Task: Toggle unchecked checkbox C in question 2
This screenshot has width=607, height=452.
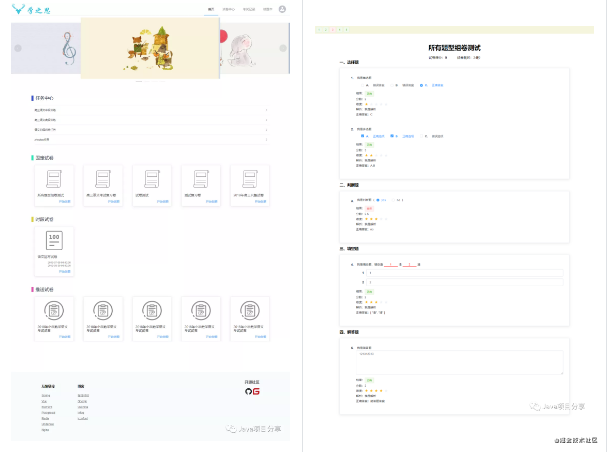Action: pyautogui.click(x=421, y=136)
